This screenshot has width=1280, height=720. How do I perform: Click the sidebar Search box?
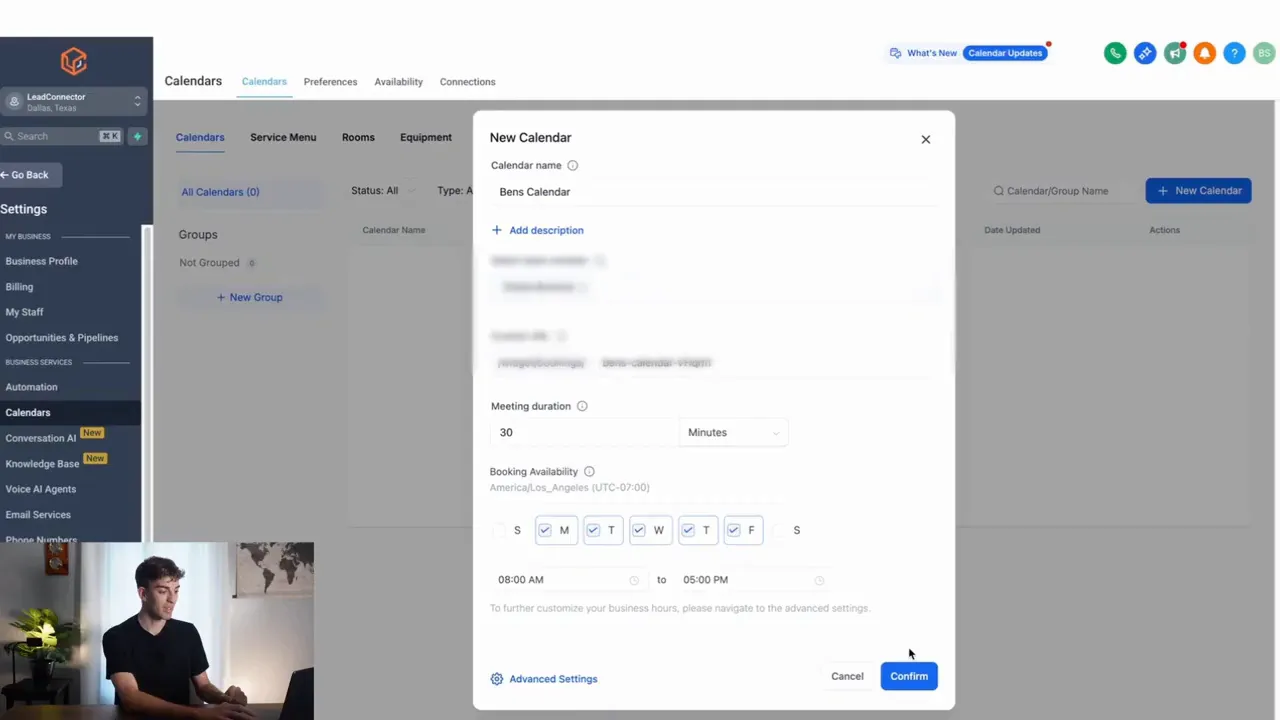(60, 136)
